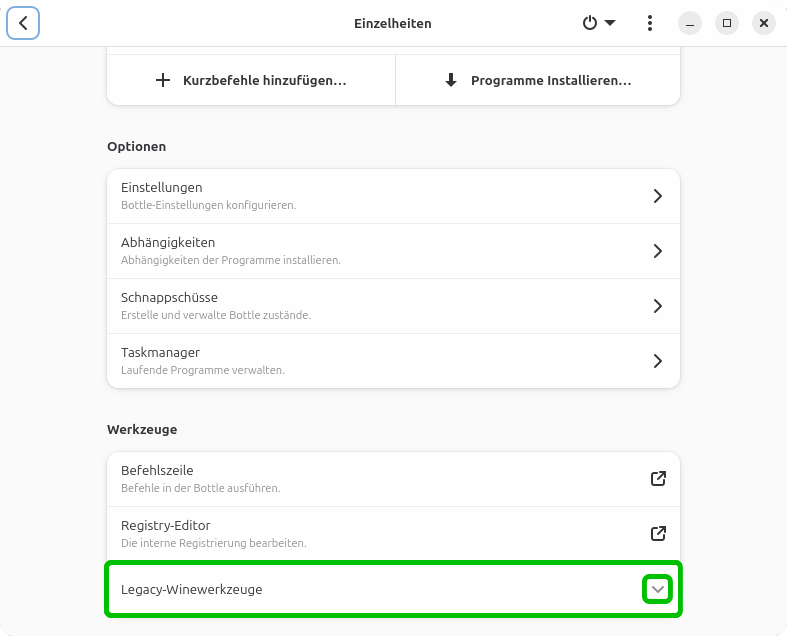The width and height of the screenshot is (787, 636).
Task: Click the chevron beside Abhängigkeiten
Action: [x=658, y=251]
